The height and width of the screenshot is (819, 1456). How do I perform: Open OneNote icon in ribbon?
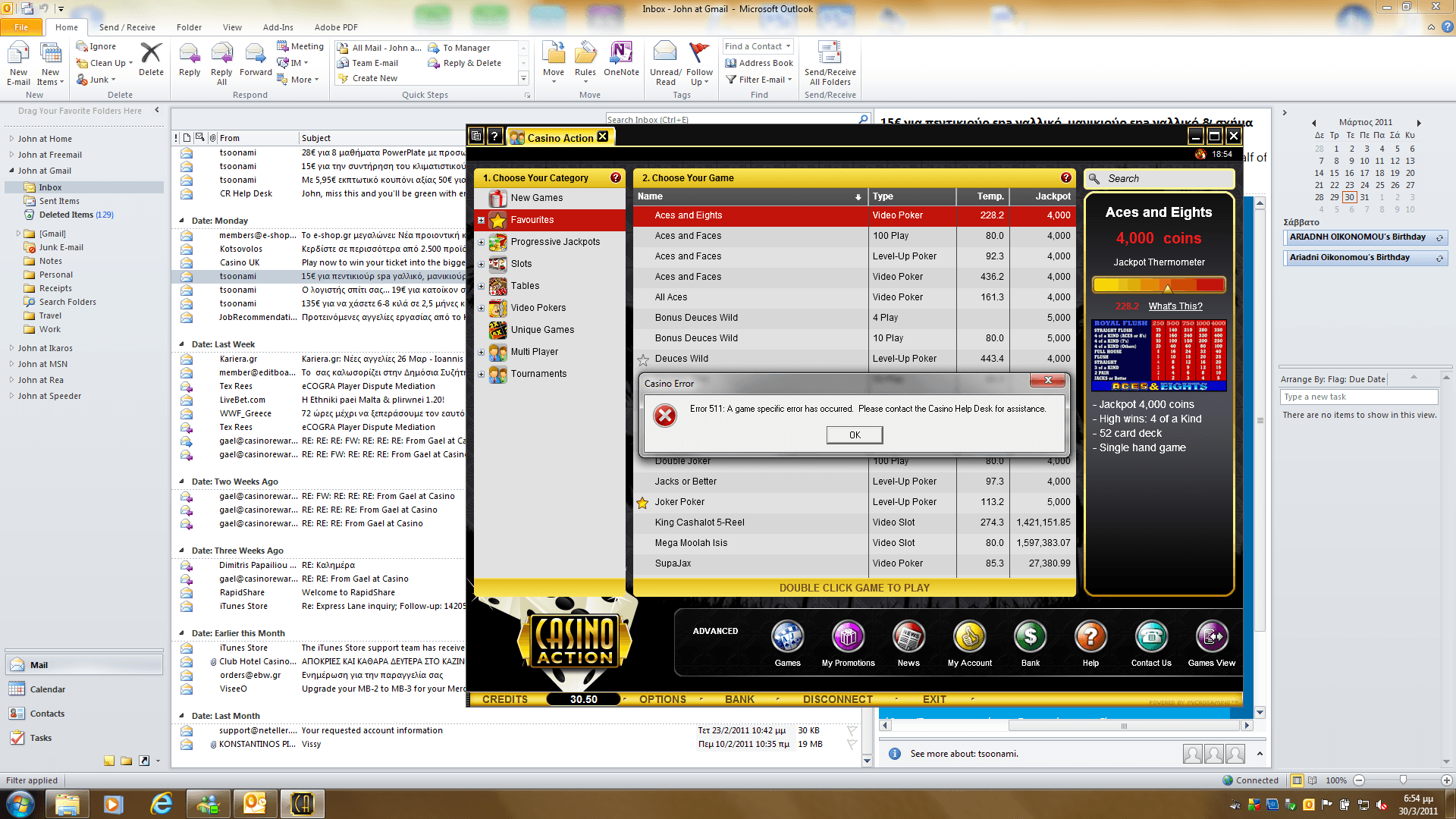coord(621,59)
